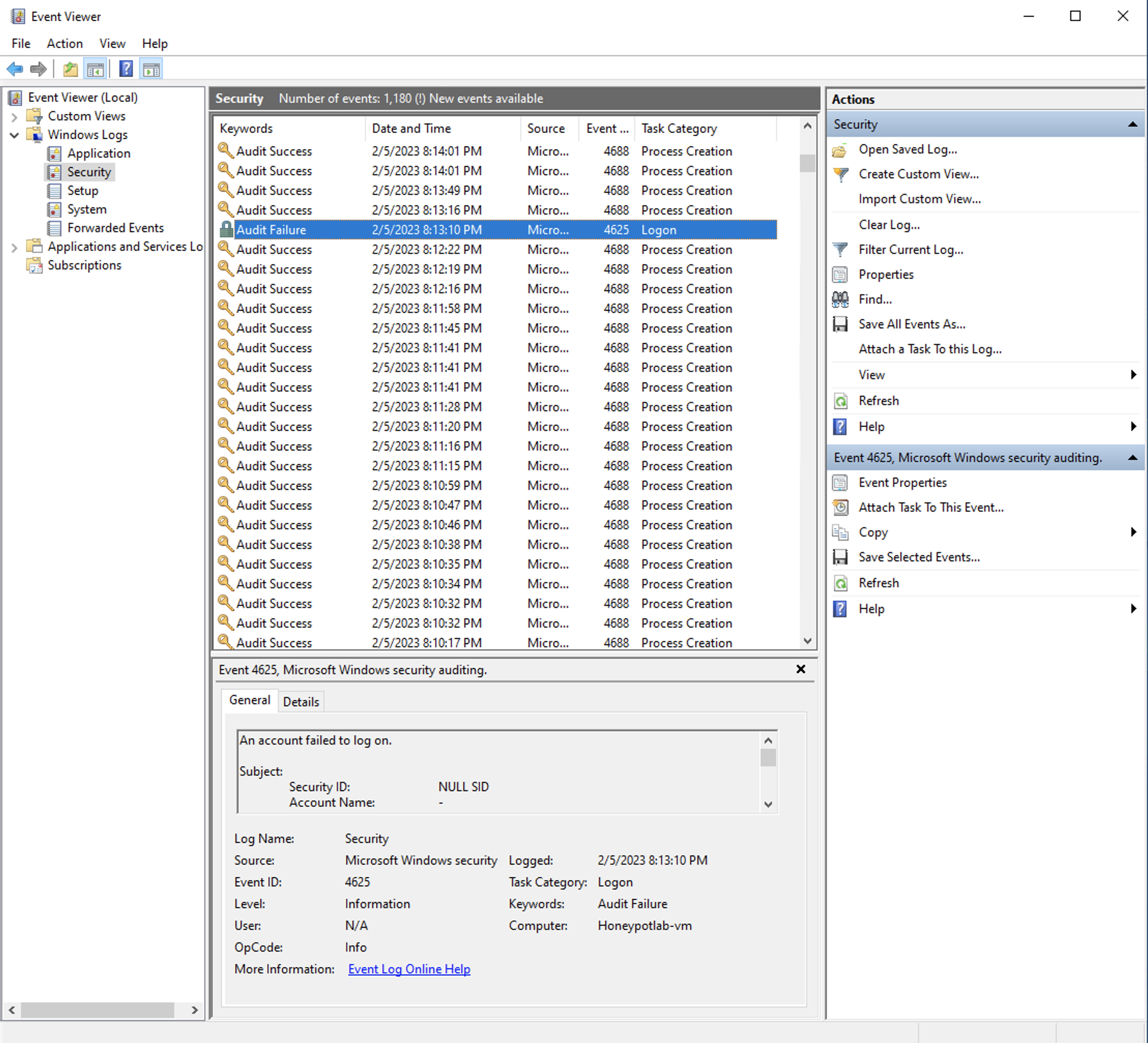Click the console tree scroll right arrow
This screenshot has width=1148, height=1043.
[x=195, y=1010]
